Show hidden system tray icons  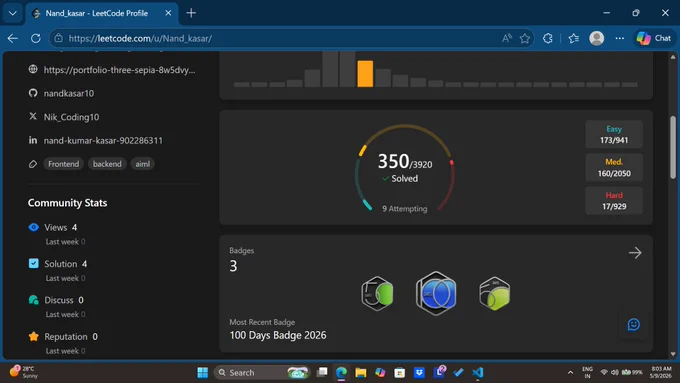[x=570, y=373]
